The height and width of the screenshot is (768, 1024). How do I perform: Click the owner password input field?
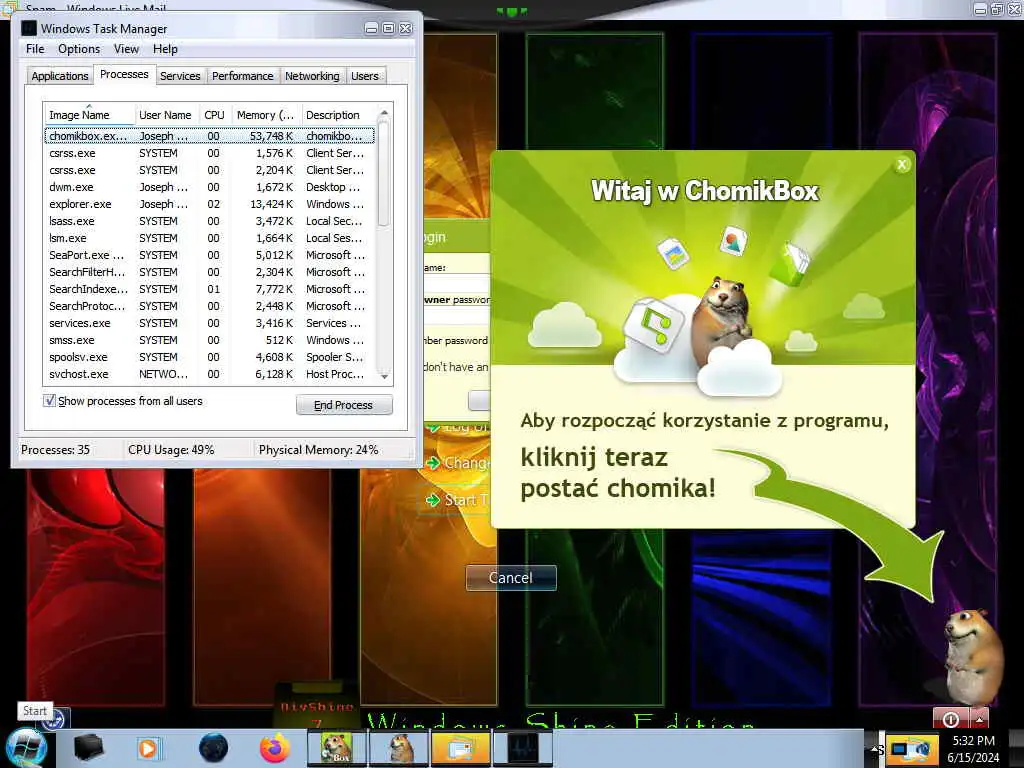coord(457,315)
